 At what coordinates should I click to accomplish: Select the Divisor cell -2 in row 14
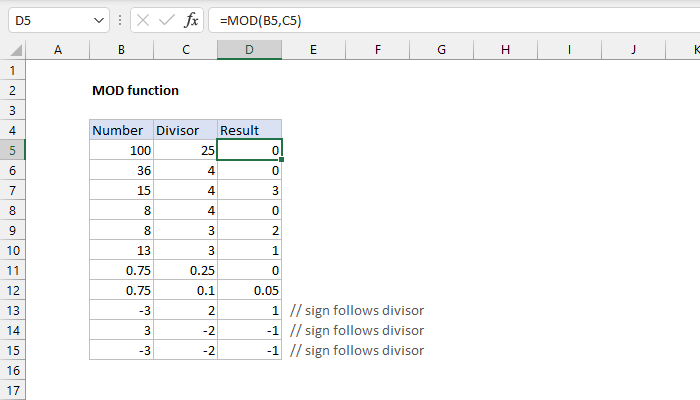click(x=186, y=330)
